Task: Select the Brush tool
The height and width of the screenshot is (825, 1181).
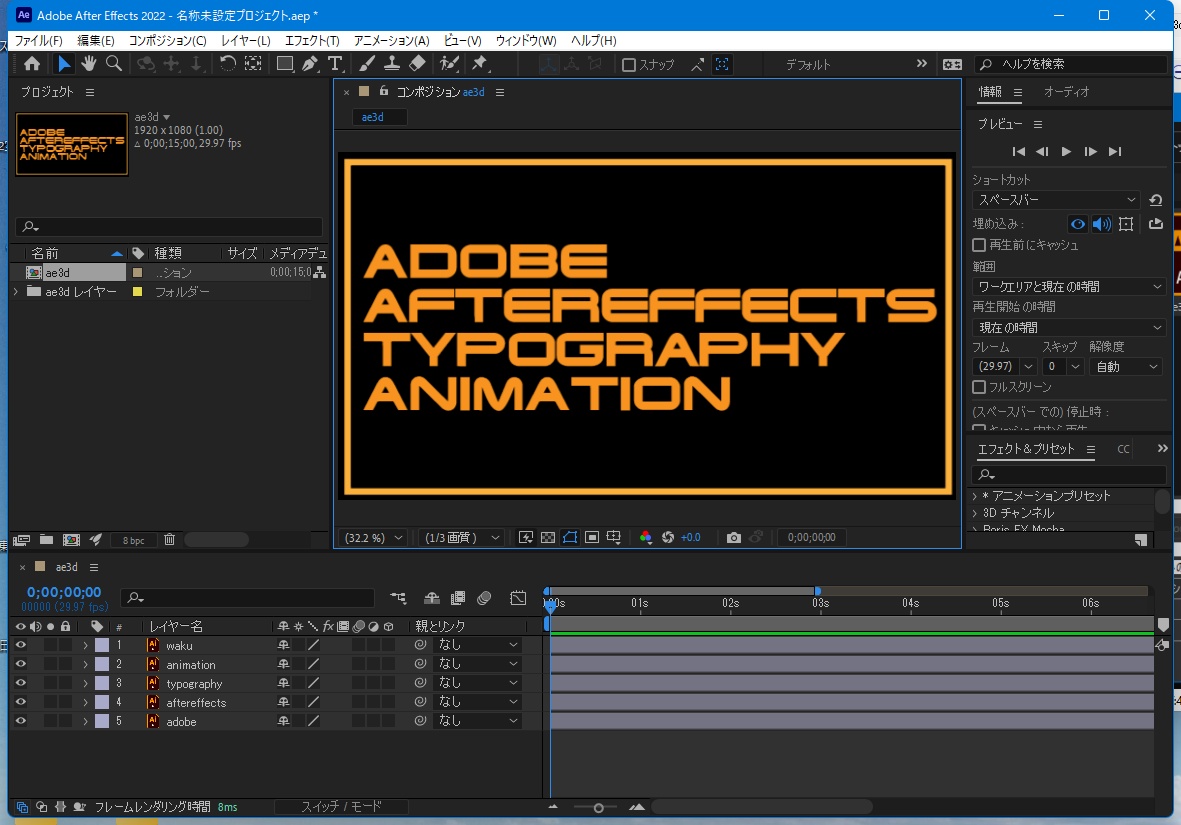Action: click(367, 64)
